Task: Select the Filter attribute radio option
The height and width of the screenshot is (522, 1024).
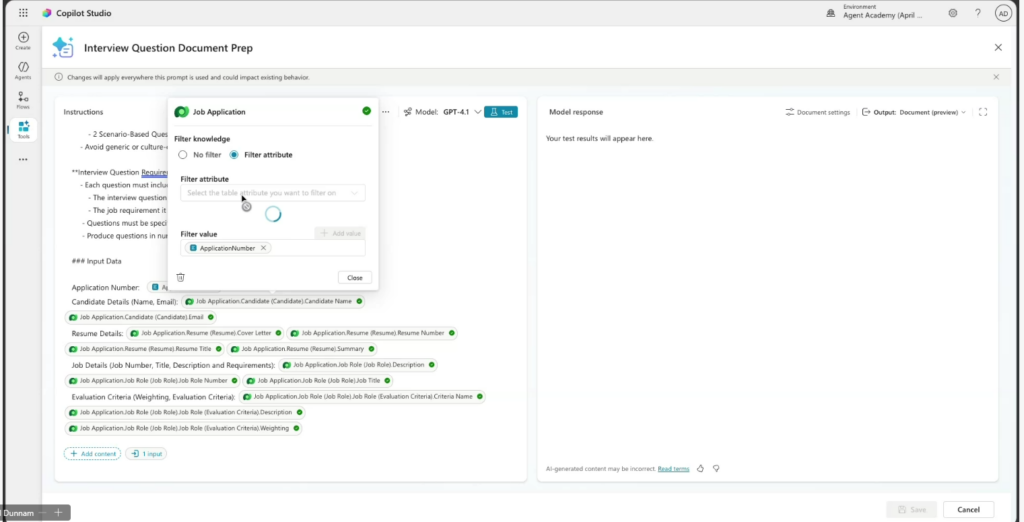Action: pyautogui.click(x=234, y=155)
